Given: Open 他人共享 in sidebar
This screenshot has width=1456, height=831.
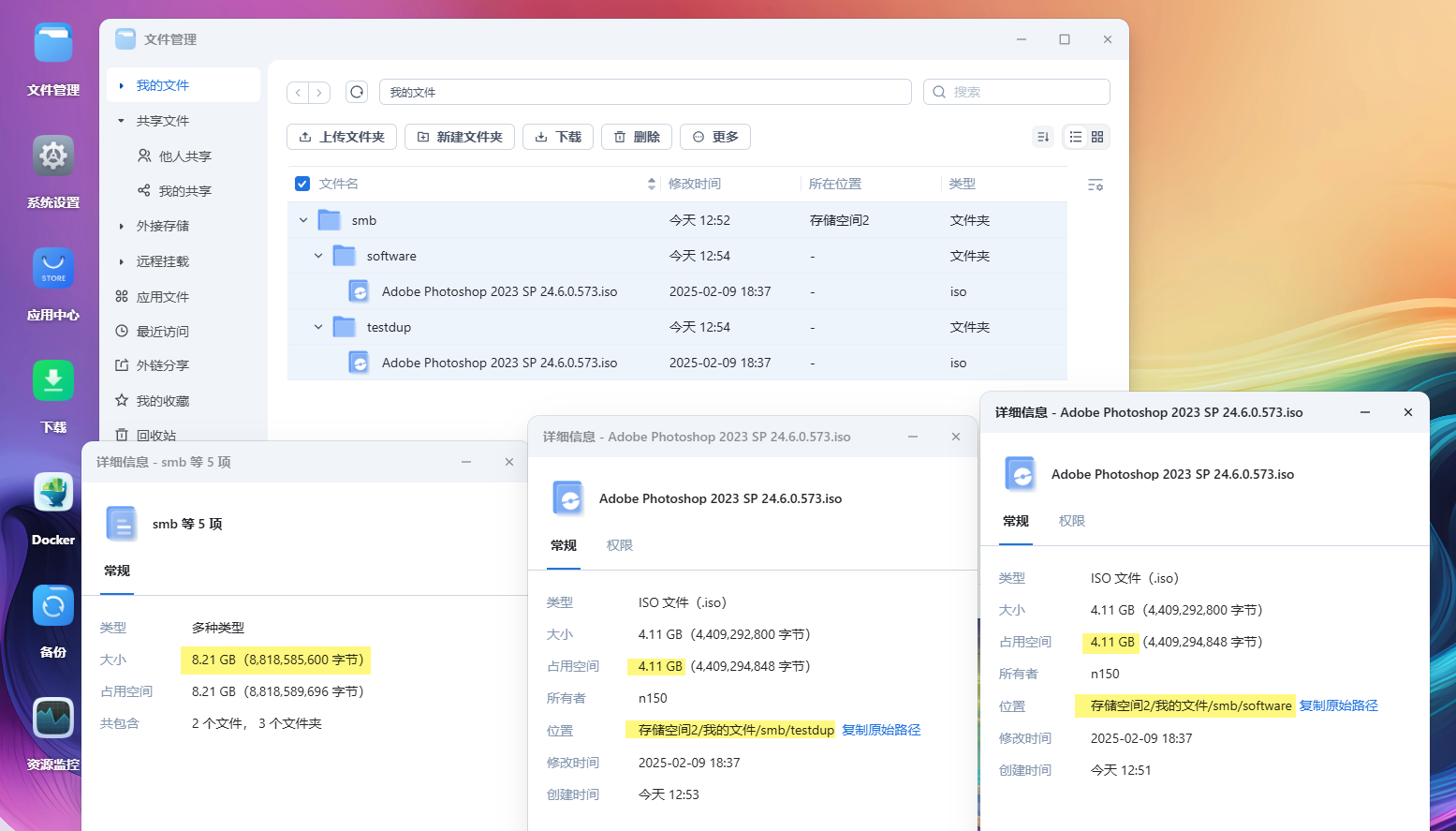Looking at the screenshot, I should coord(185,156).
